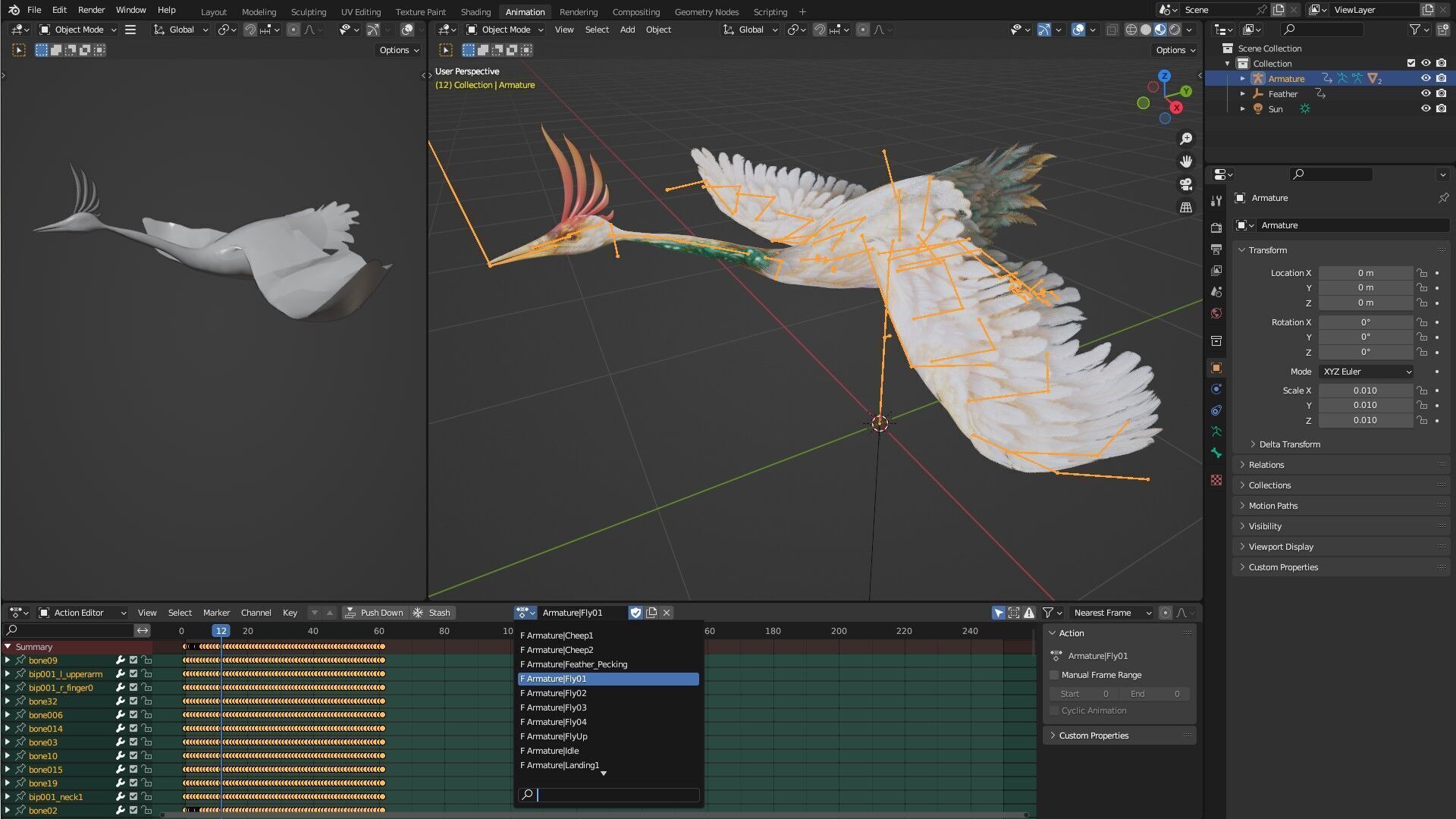Open the Output properties tab

pyautogui.click(x=1216, y=249)
